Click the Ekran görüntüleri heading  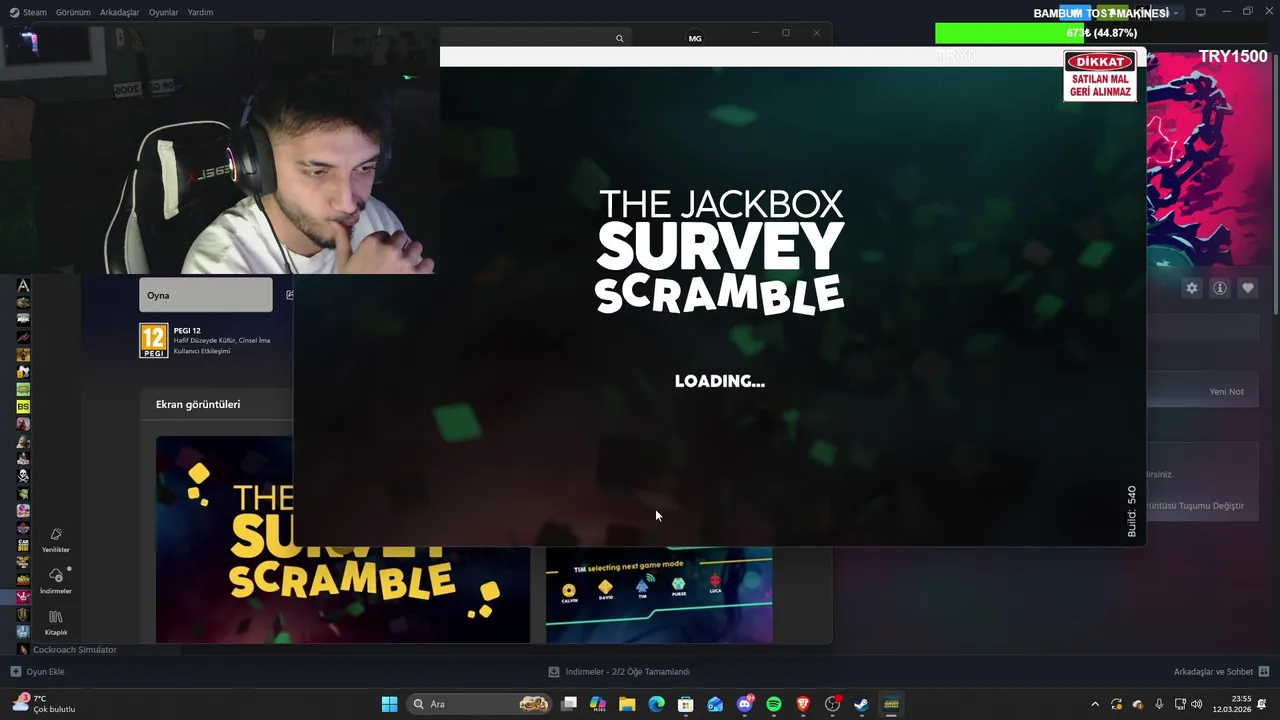pyautogui.click(x=198, y=404)
